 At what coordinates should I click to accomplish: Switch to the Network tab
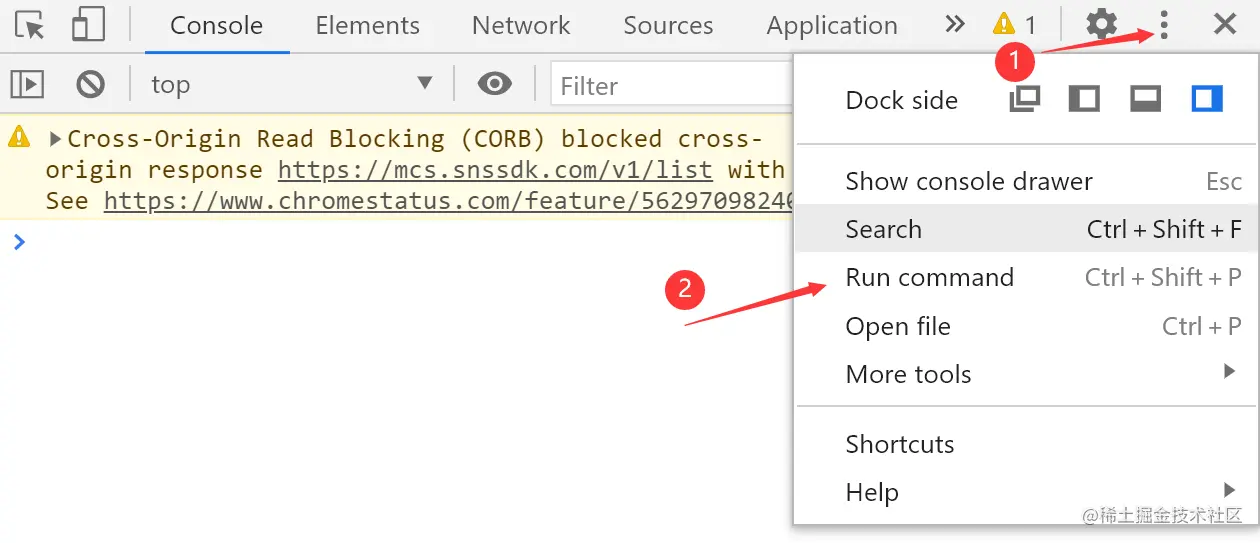[521, 25]
